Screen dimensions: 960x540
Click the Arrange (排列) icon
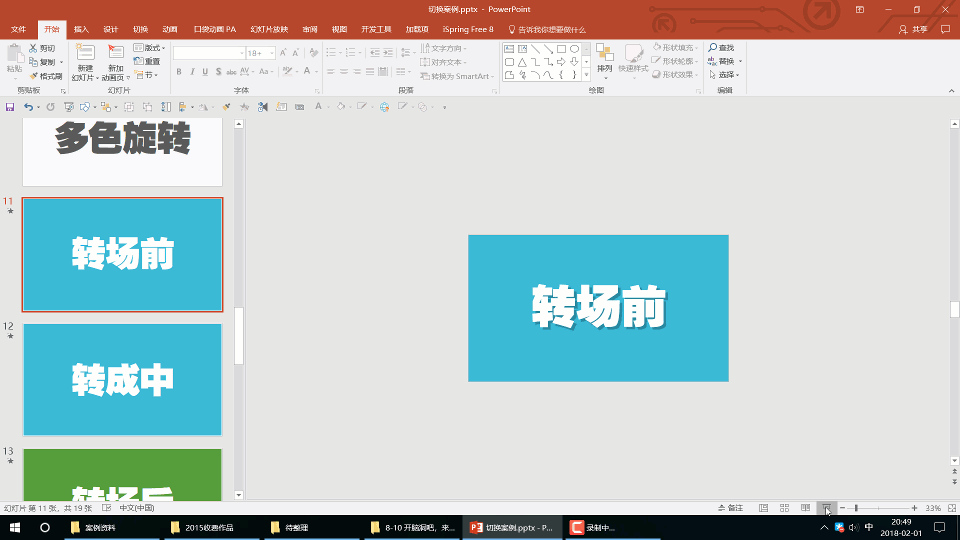click(x=604, y=54)
